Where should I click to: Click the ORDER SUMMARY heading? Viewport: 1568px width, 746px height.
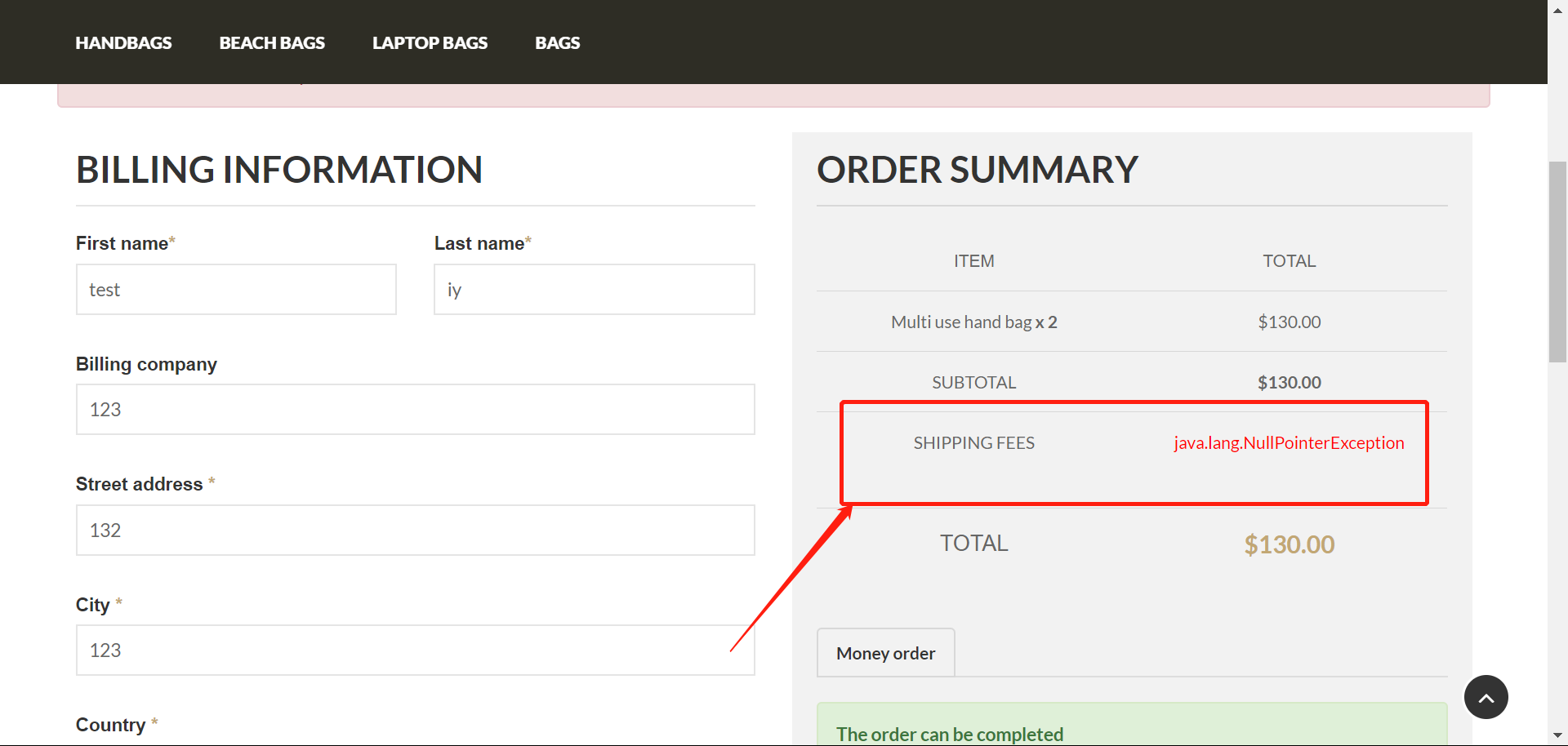pyautogui.click(x=977, y=169)
